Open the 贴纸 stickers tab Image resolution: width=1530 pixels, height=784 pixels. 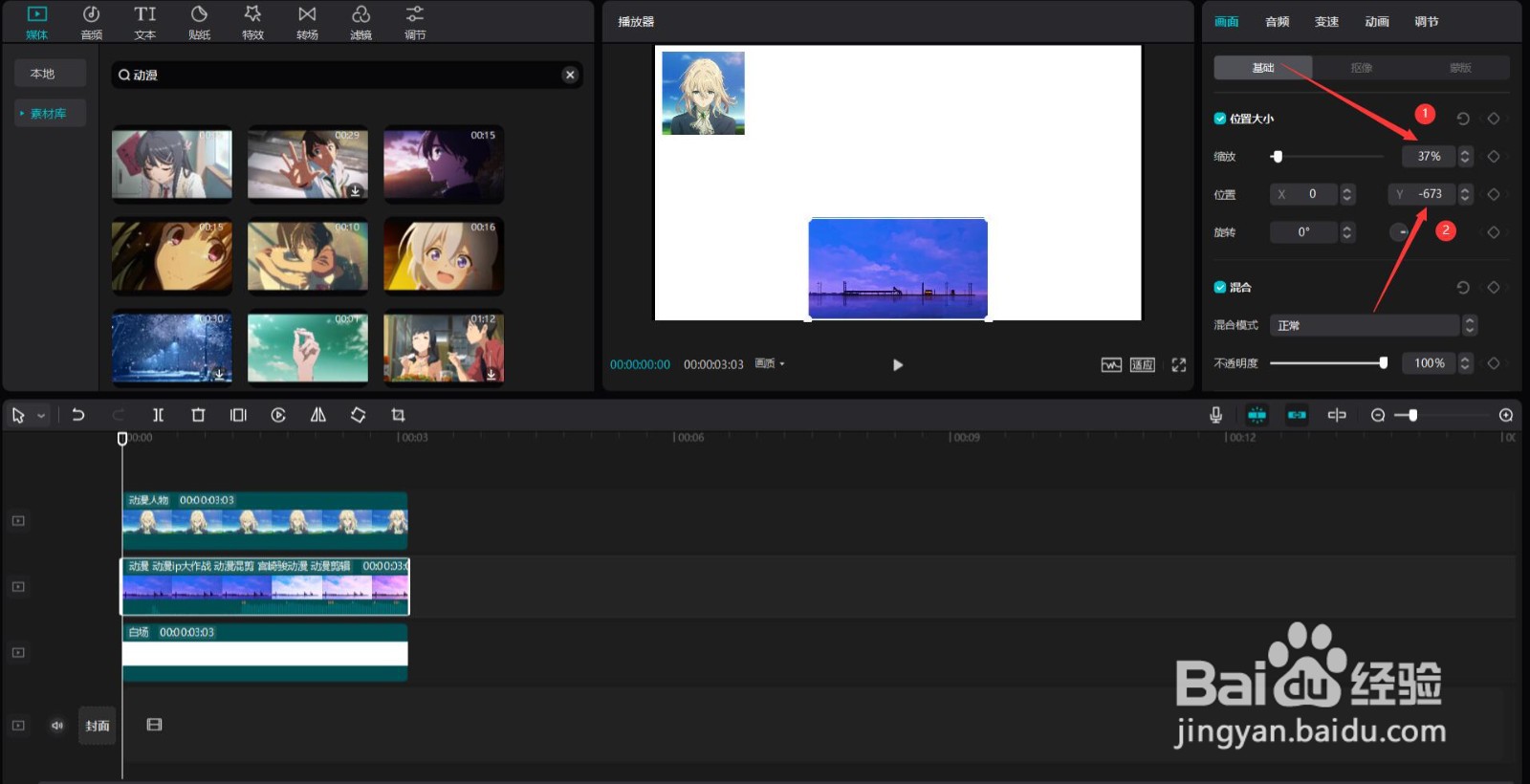click(x=199, y=22)
